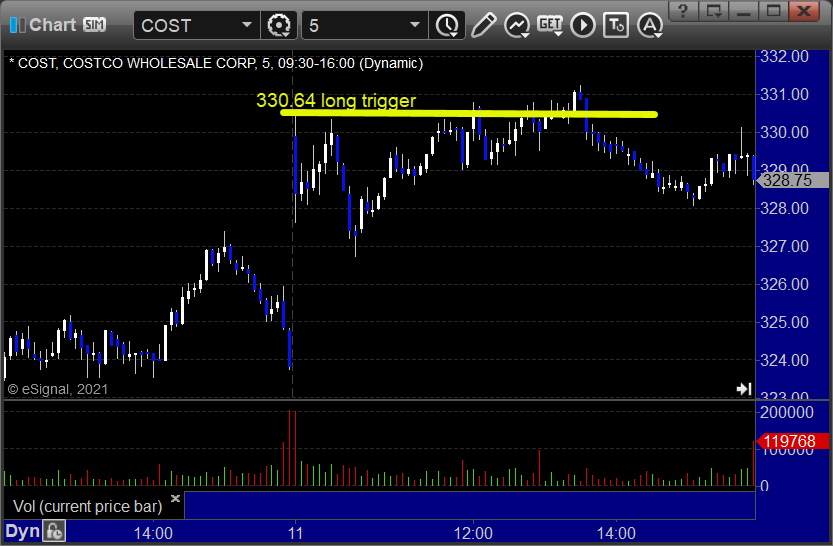Select the 330.64 long trigger label
The image size is (833, 546).
click(336, 100)
